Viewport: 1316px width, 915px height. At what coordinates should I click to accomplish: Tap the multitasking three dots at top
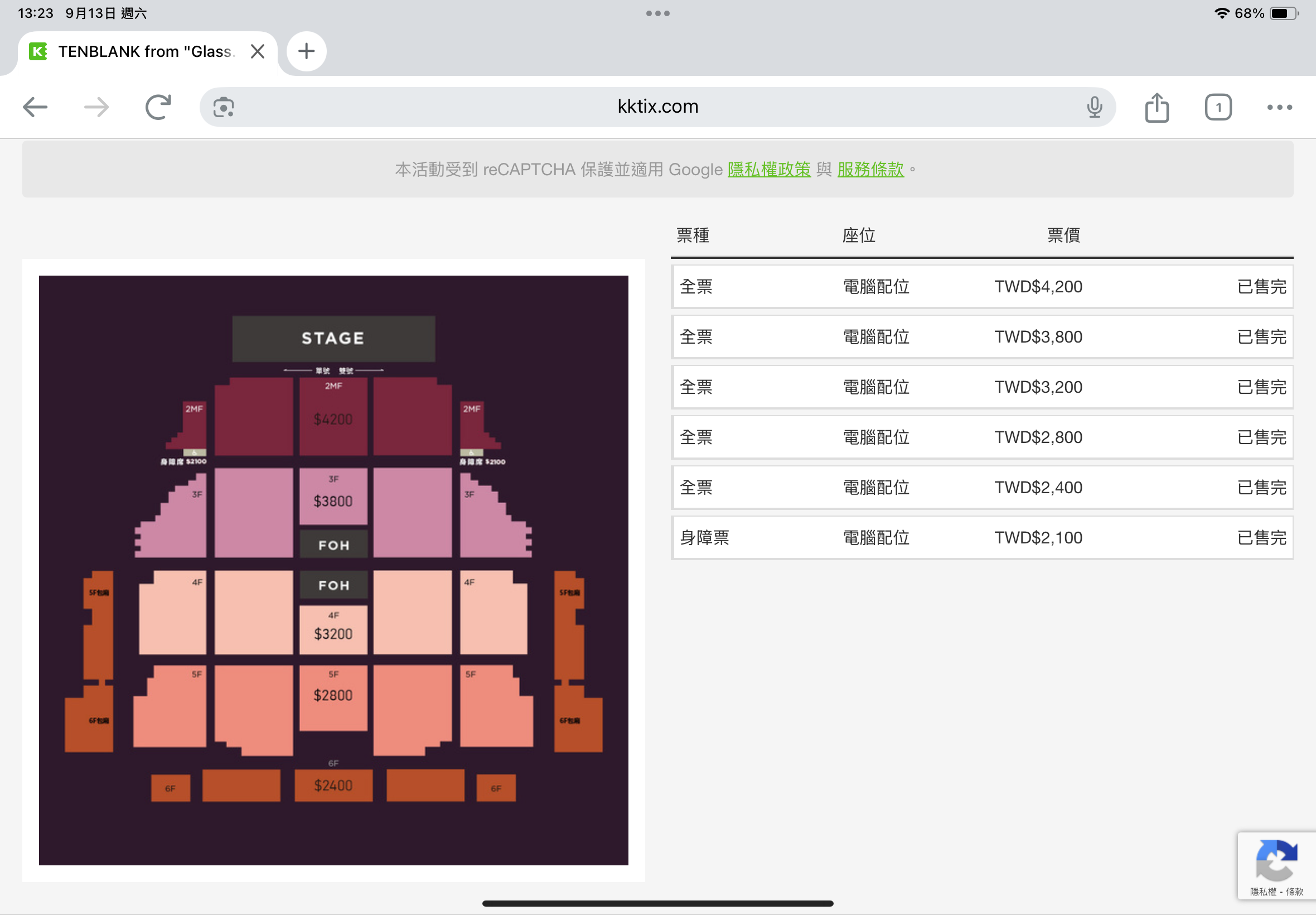click(657, 13)
